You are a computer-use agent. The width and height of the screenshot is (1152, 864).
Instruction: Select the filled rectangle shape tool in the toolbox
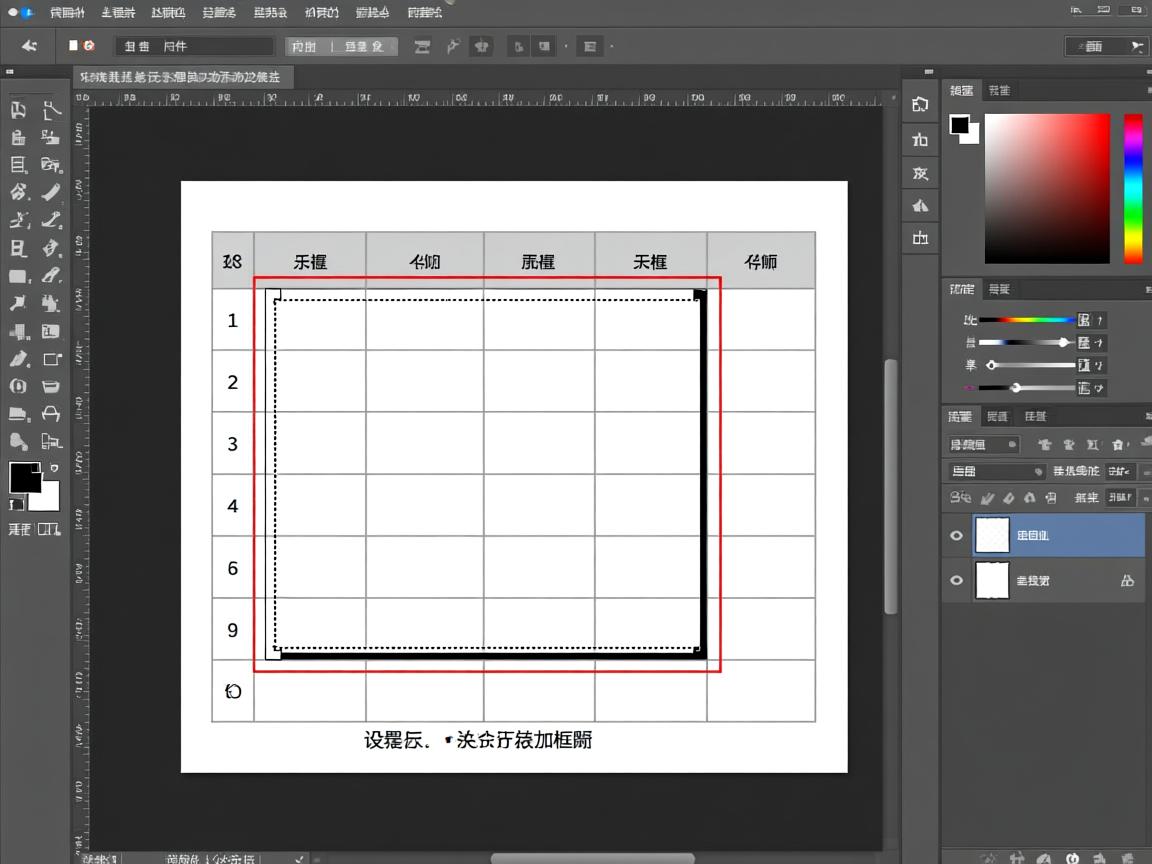tap(18, 276)
